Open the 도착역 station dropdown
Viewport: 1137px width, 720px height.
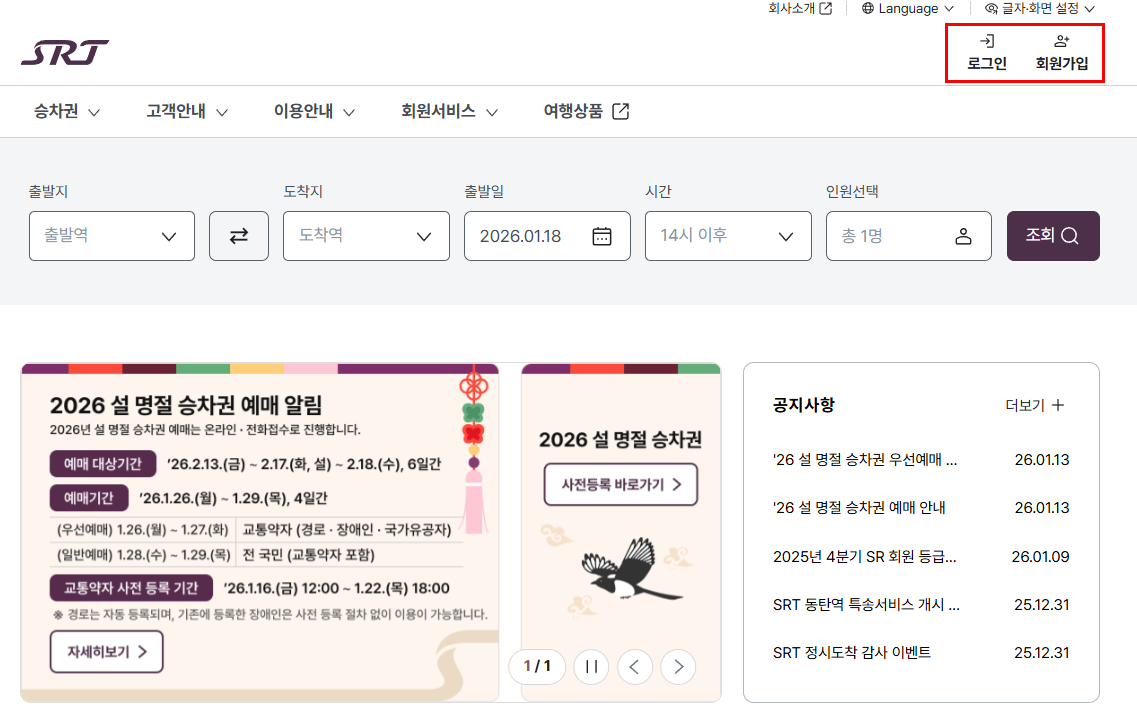(x=366, y=236)
